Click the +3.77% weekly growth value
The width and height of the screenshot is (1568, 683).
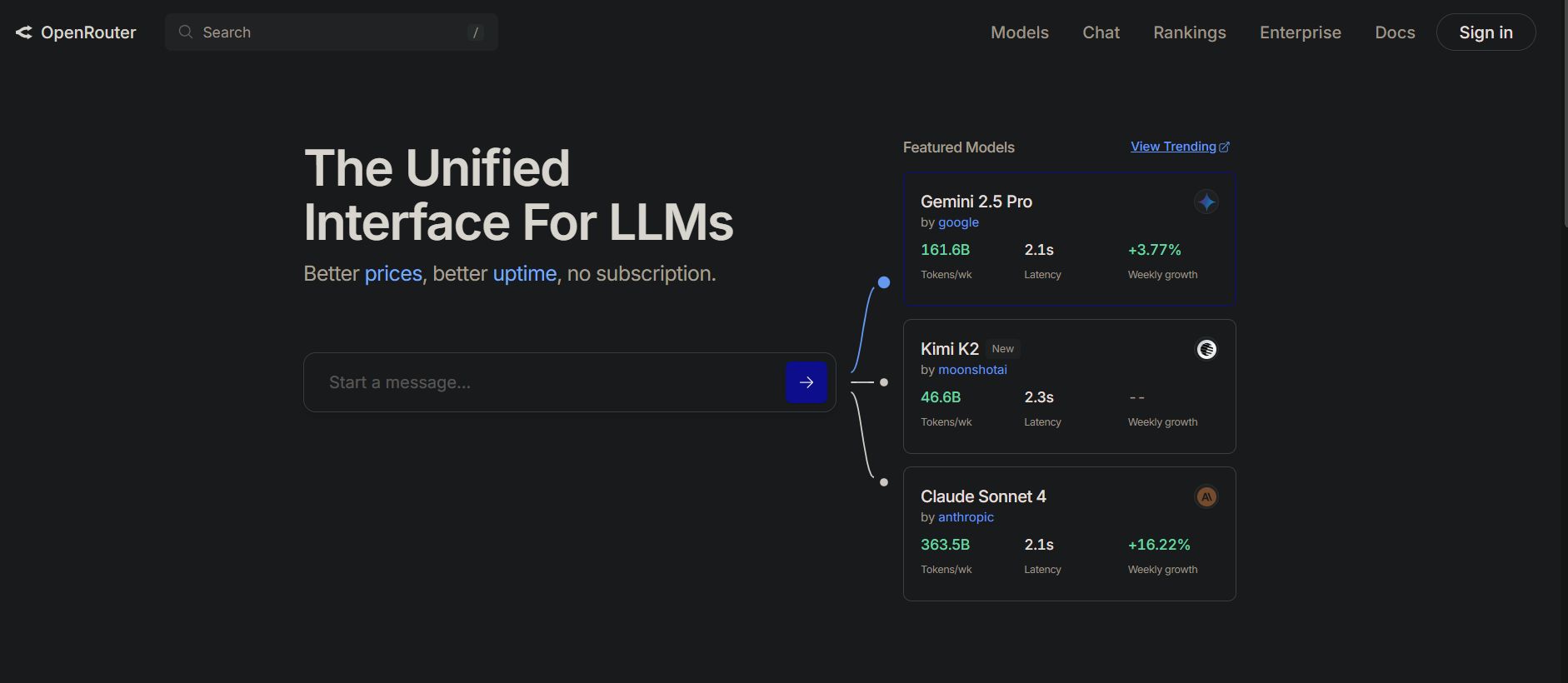pyautogui.click(x=1155, y=250)
